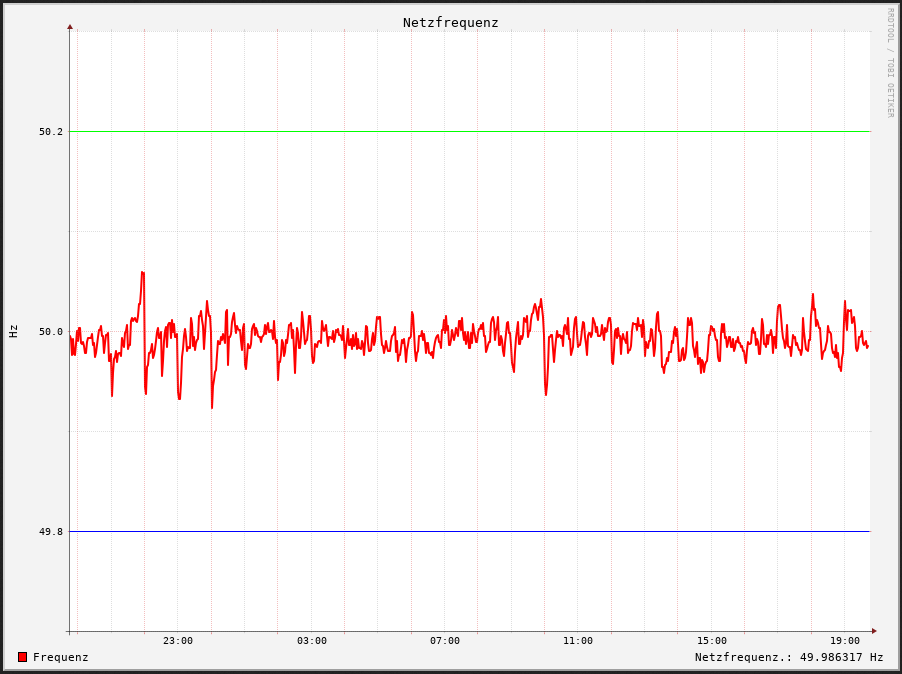Click the Netzfrequenz chart title
This screenshot has height=674, width=902.
click(x=450, y=22)
